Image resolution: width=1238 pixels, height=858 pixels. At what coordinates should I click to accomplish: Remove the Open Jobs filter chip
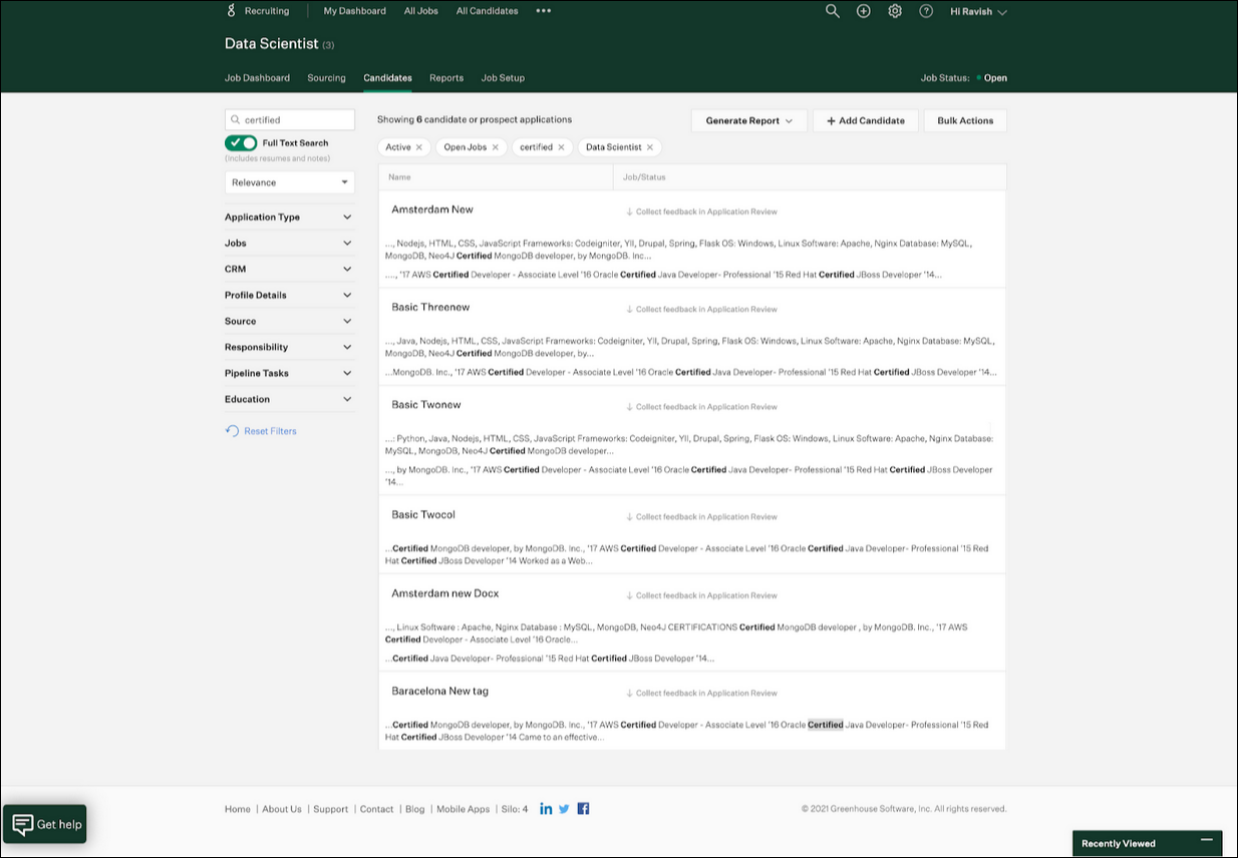tap(495, 147)
